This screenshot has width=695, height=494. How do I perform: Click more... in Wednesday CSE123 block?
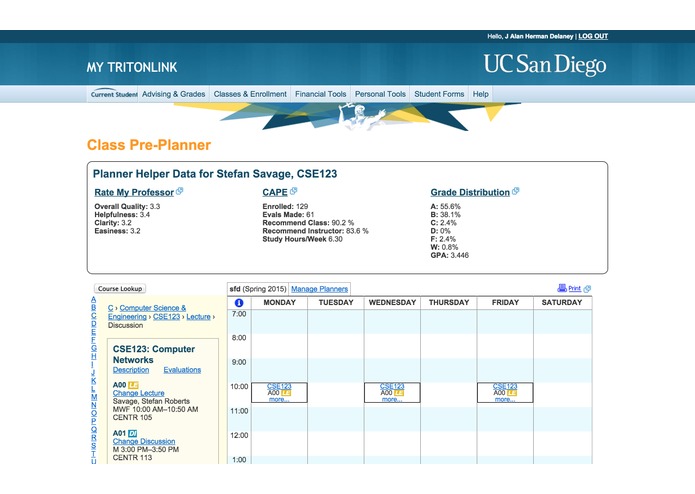(x=392, y=399)
